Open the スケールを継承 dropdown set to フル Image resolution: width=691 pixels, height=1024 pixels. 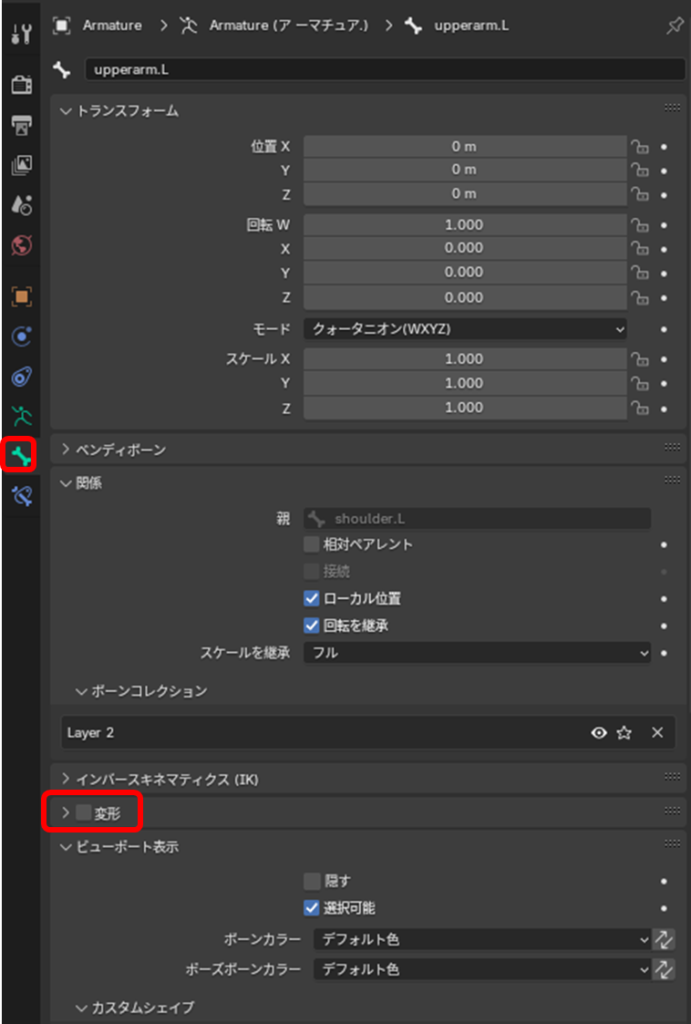click(x=477, y=653)
